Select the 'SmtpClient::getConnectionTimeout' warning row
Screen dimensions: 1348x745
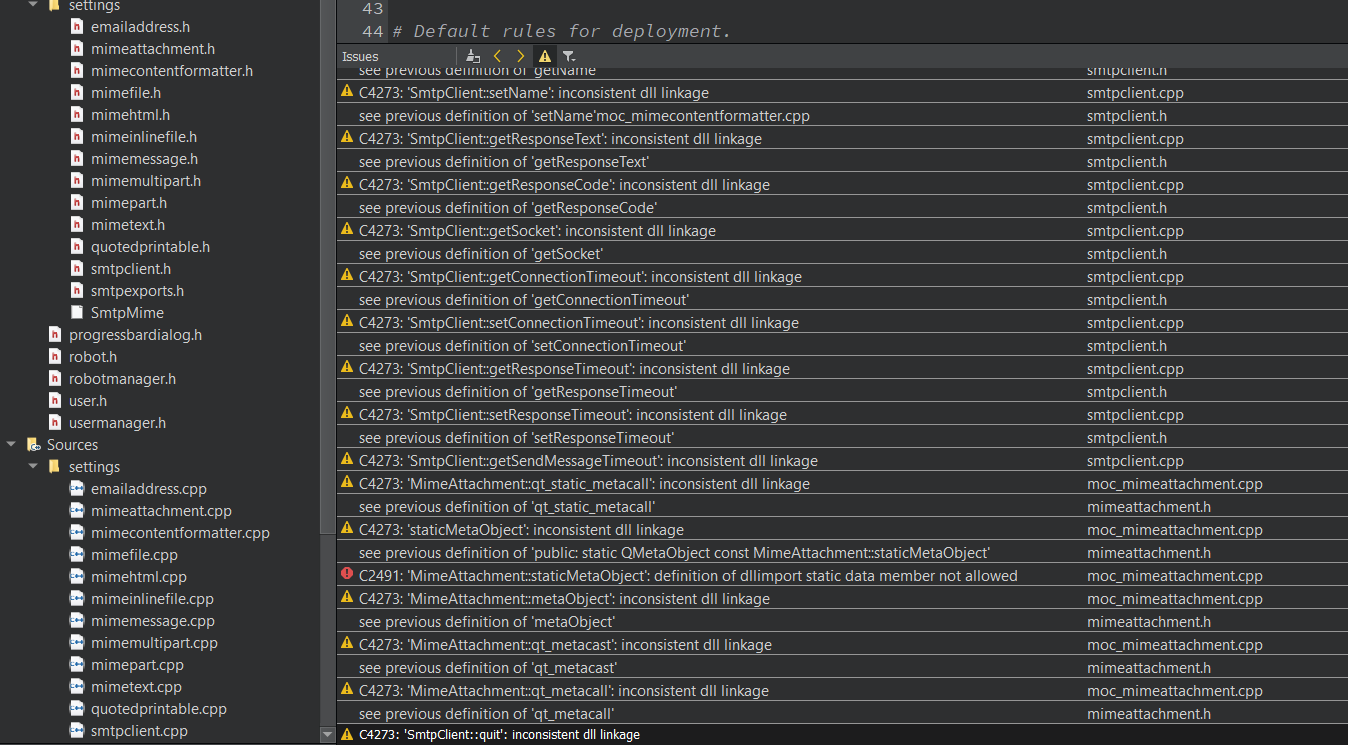tap(842, 277)
